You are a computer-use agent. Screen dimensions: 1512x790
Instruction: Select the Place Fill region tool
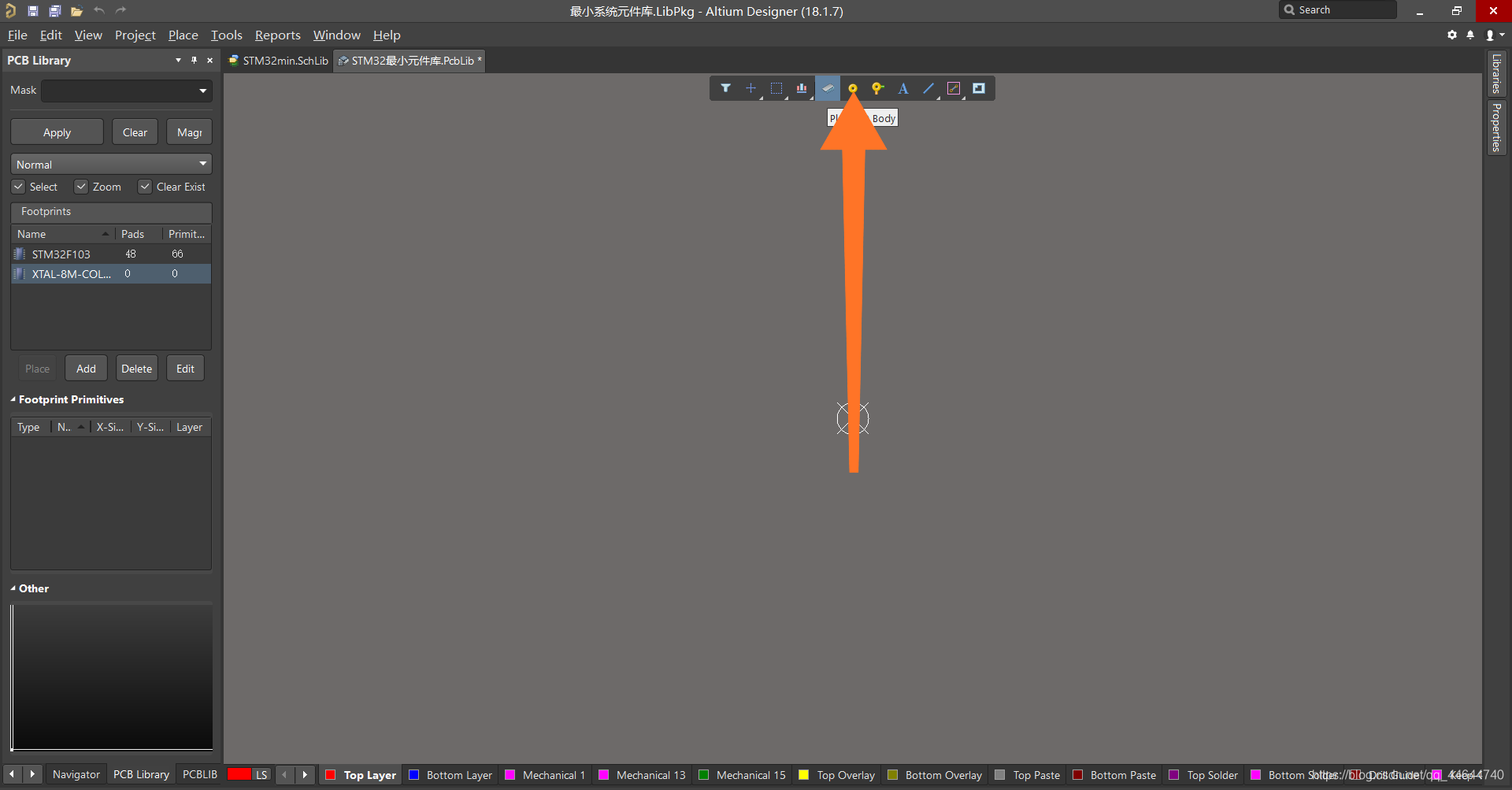click(979, 88)
